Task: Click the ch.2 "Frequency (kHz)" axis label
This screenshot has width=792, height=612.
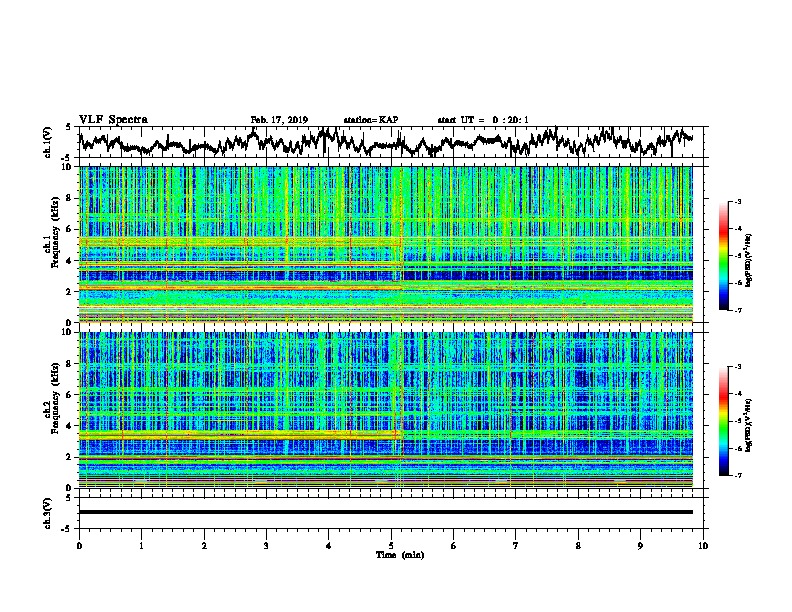Action: (55, 398)
